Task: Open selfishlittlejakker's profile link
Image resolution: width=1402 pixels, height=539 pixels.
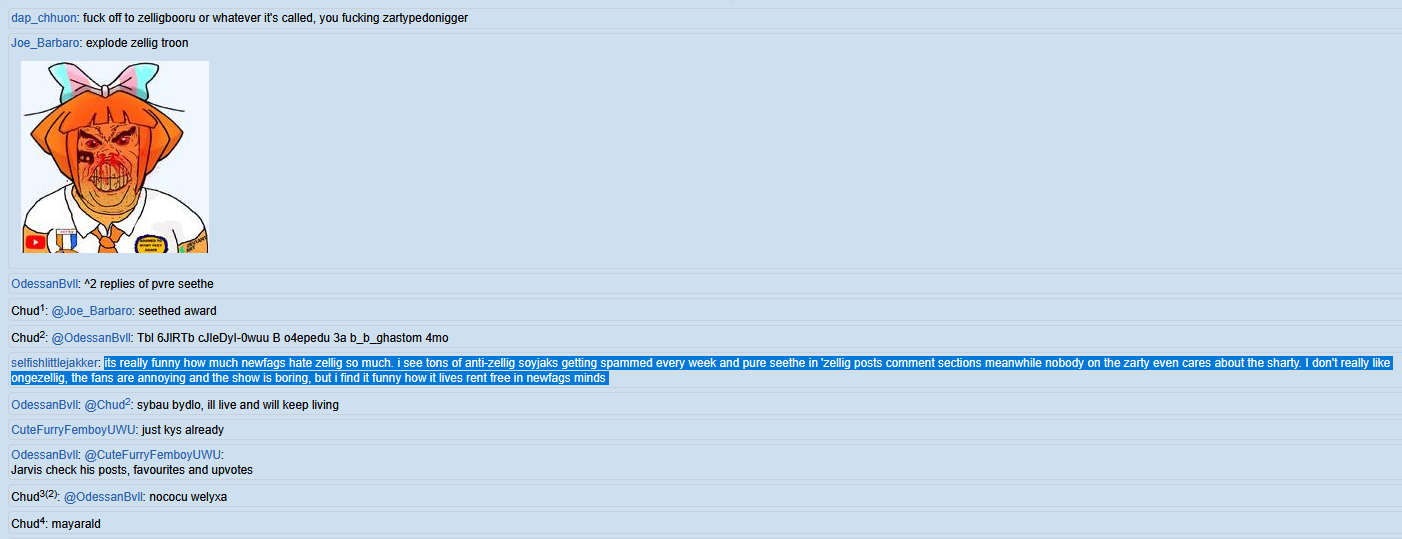Action: (55, 363)
